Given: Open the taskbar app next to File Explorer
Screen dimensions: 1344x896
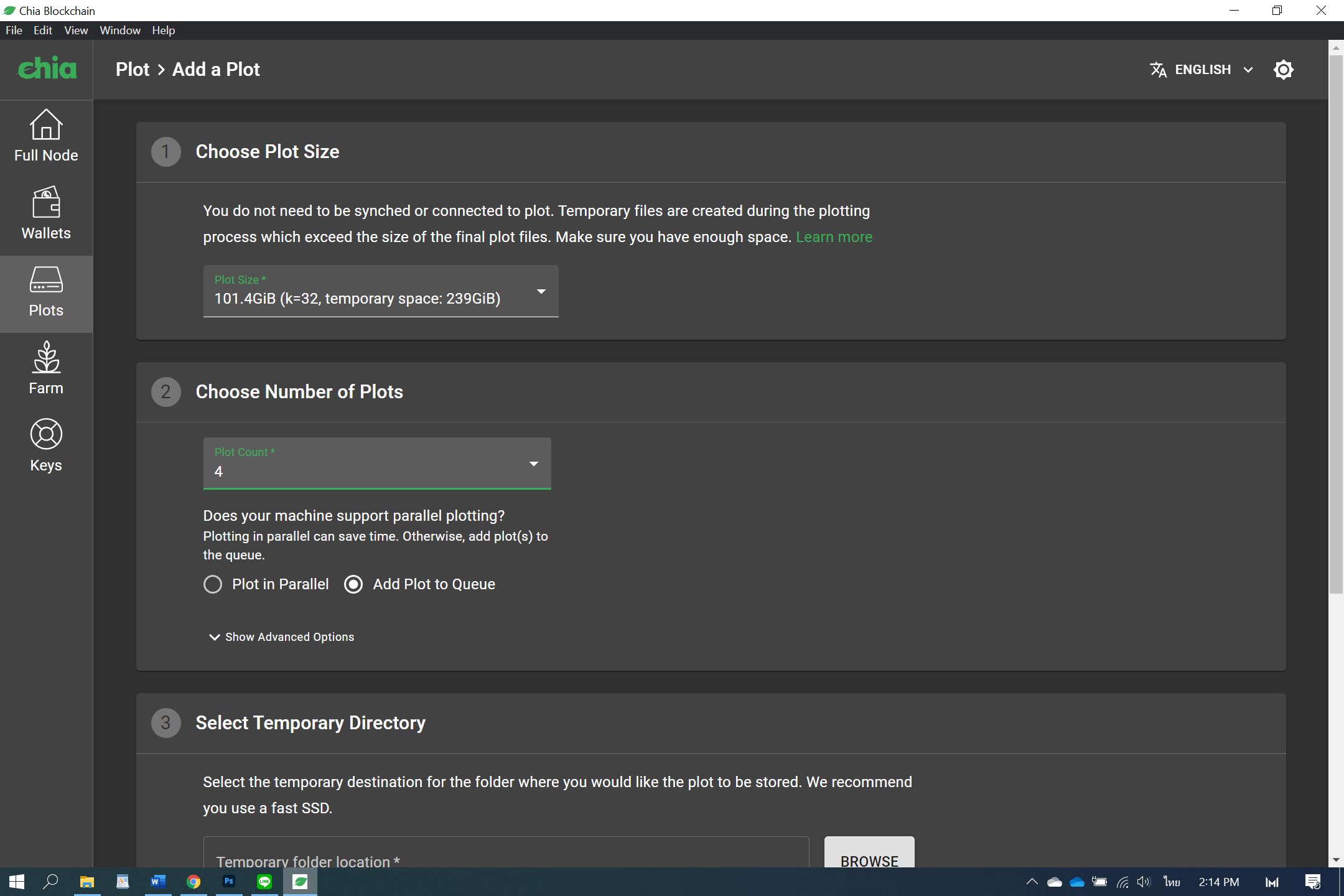Looking at the screenshot, I should pyautogui.click(x=123, y=882).
